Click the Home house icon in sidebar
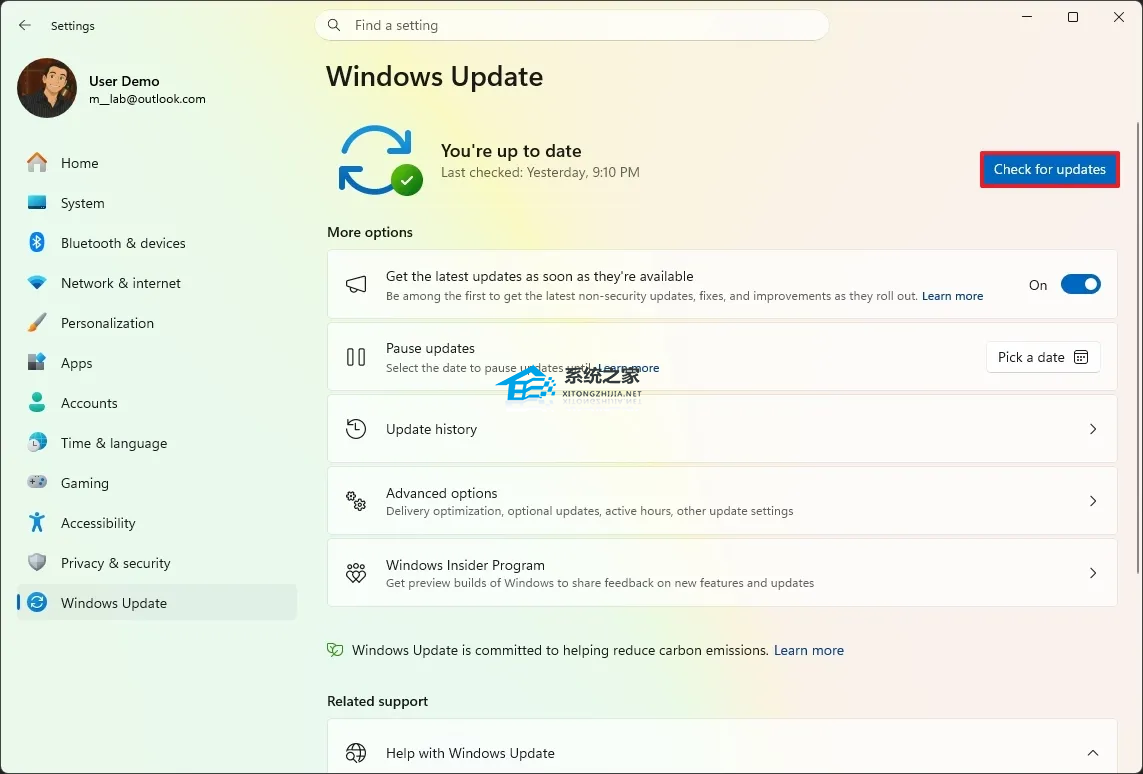Screen dimensions: 1143x774 pyautogui.click(x=36, y=163)
